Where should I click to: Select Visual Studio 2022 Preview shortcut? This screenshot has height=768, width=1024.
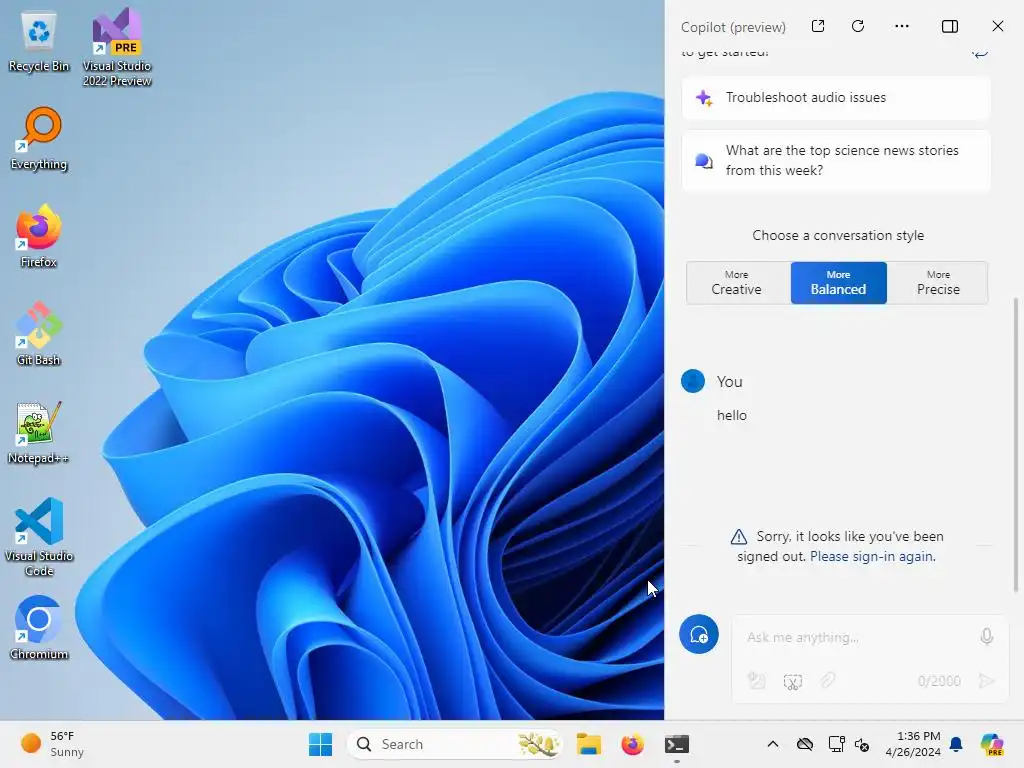click(x=117, y=47)
